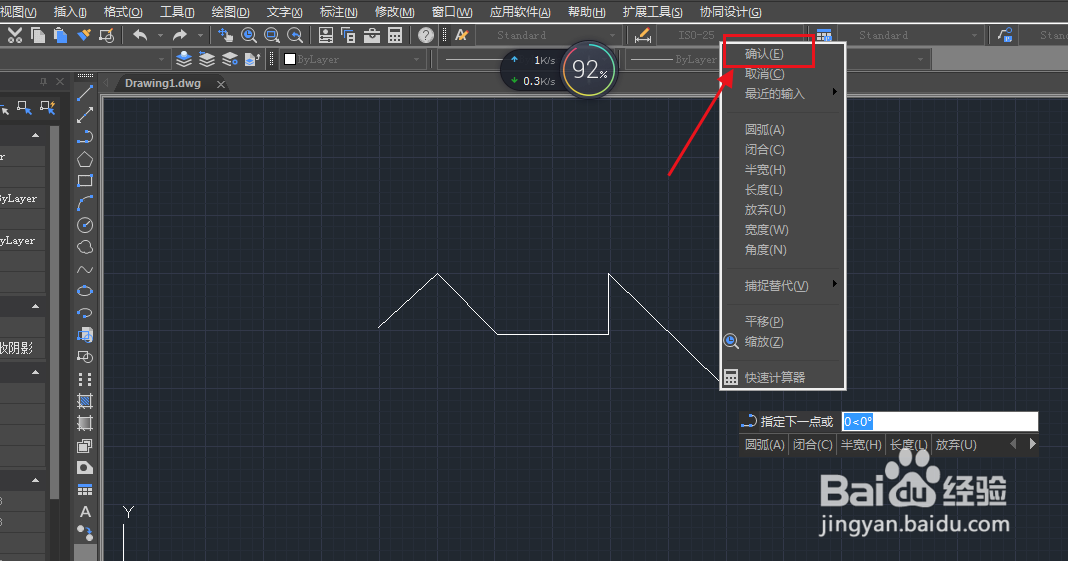
Task: Select the Arc tool
Action: pyautogui.click(x=85, y=203)
